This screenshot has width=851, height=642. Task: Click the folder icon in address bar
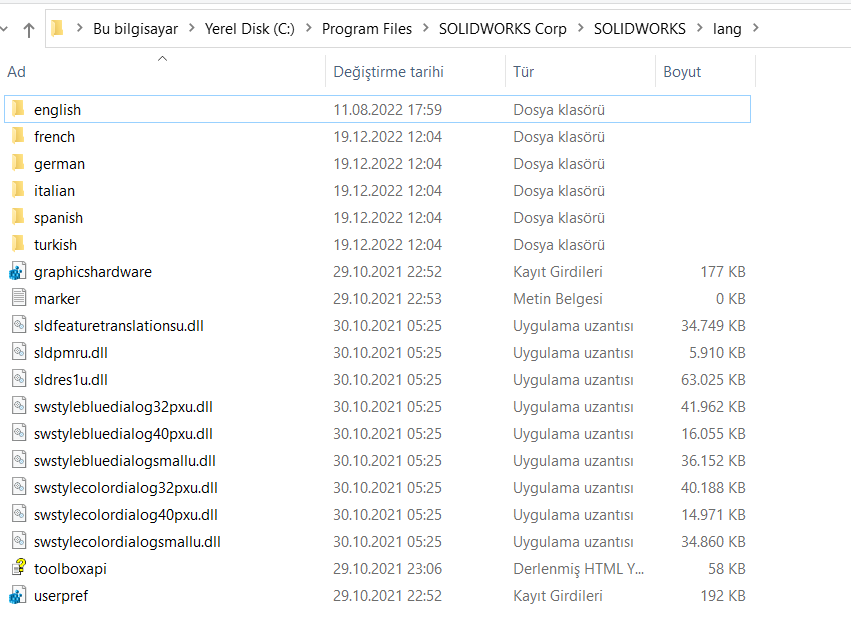click(x=58, y=28)
